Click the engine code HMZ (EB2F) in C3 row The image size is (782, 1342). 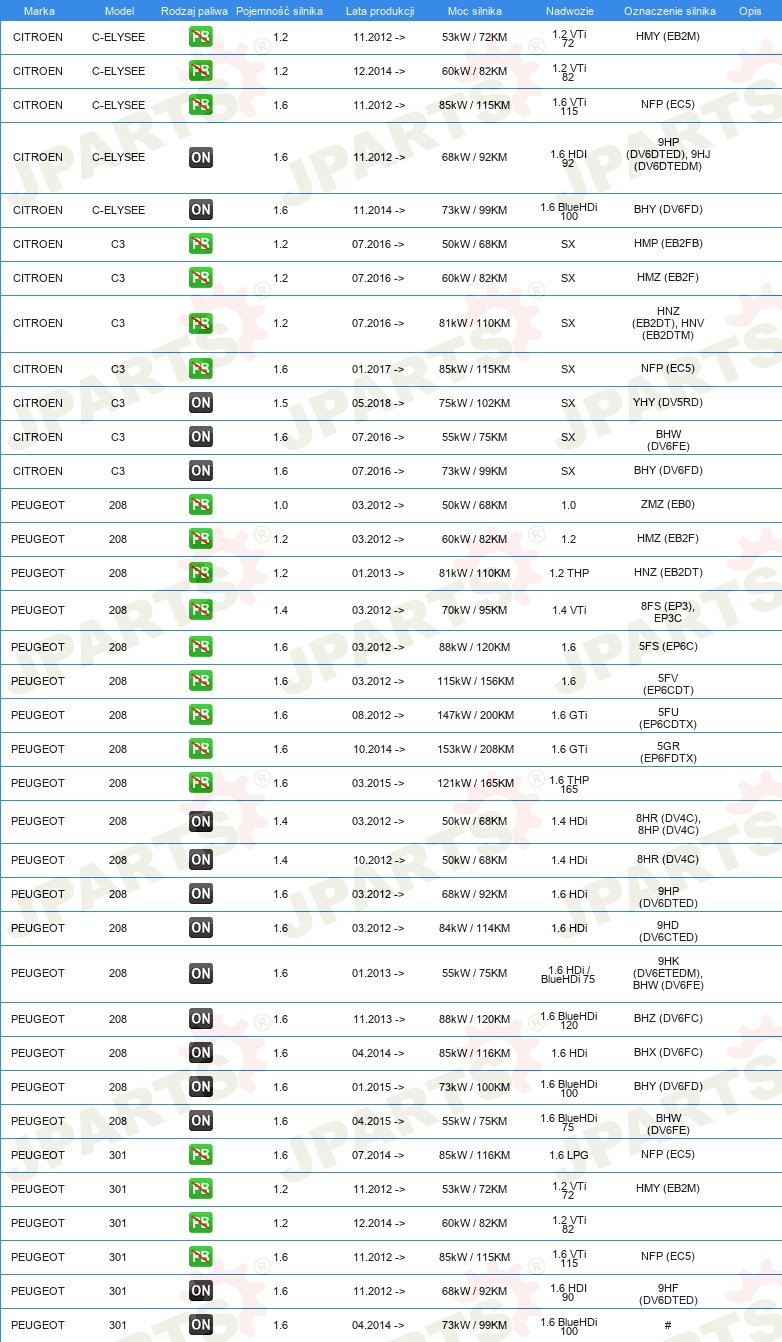[669, 278]
